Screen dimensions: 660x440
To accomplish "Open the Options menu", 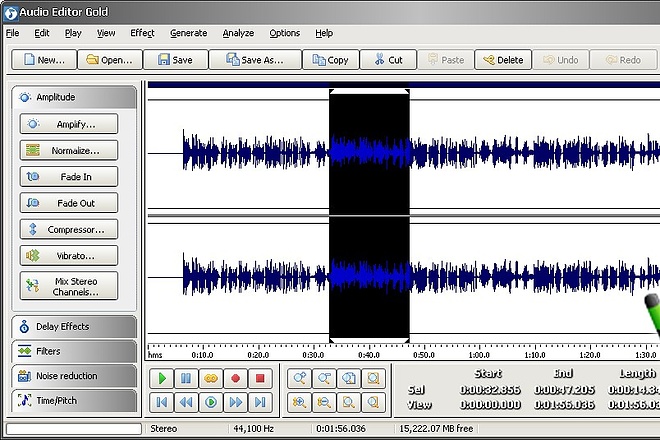I will pos(285,33).
